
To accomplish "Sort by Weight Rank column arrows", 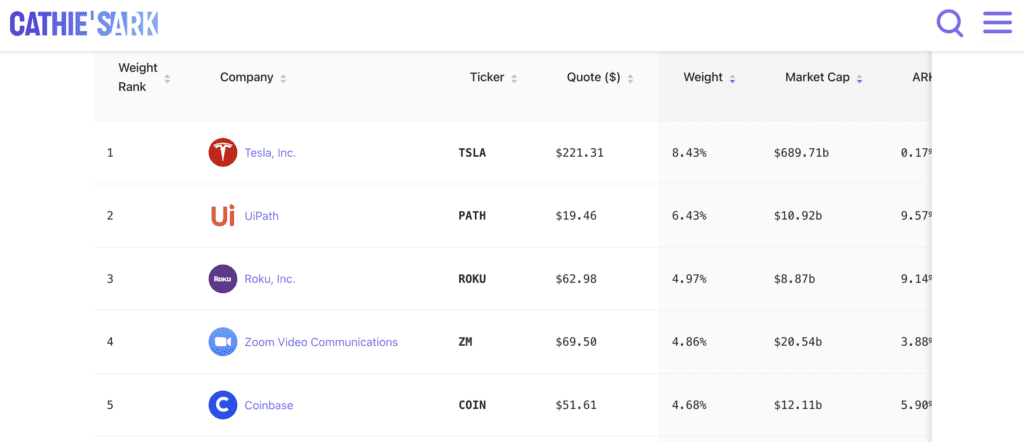I will point(167,79).
